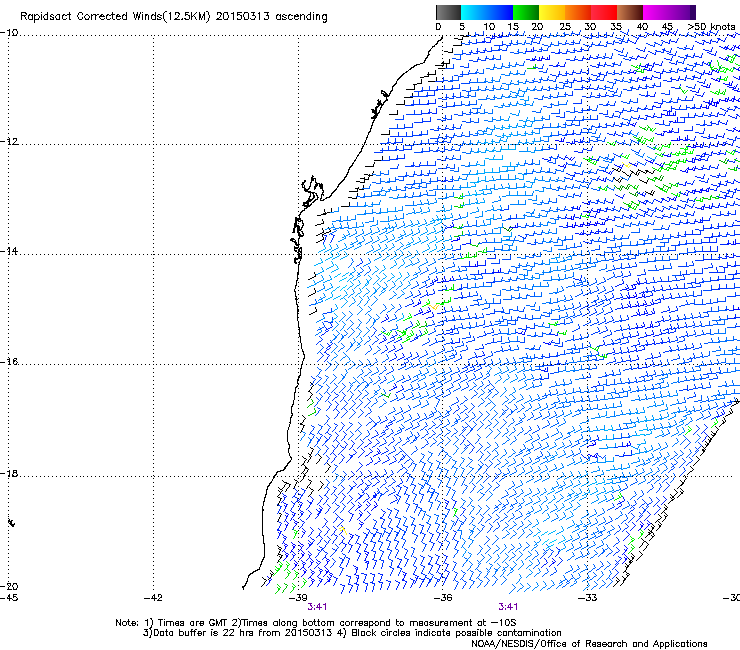Click the '-12' latitude axis label
The height and width of the screenshot is (650, 740).
point(9,142)
